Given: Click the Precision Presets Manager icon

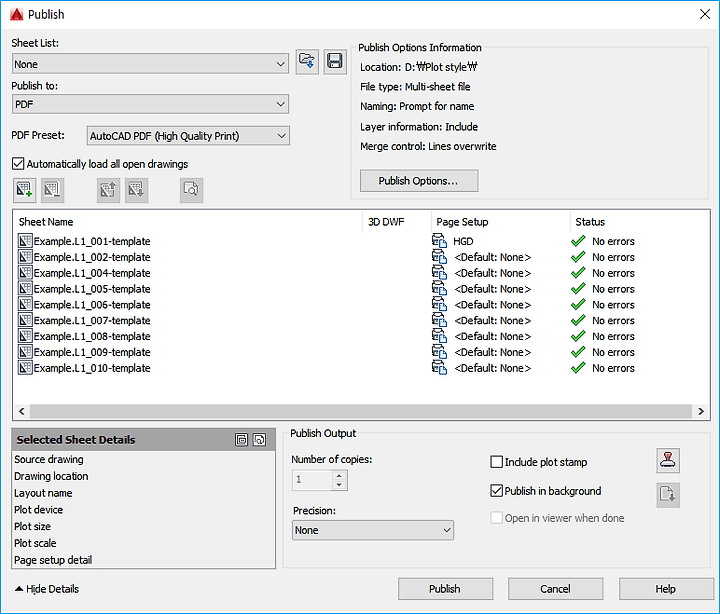Looking at the screenshot, I should (668, 495).
